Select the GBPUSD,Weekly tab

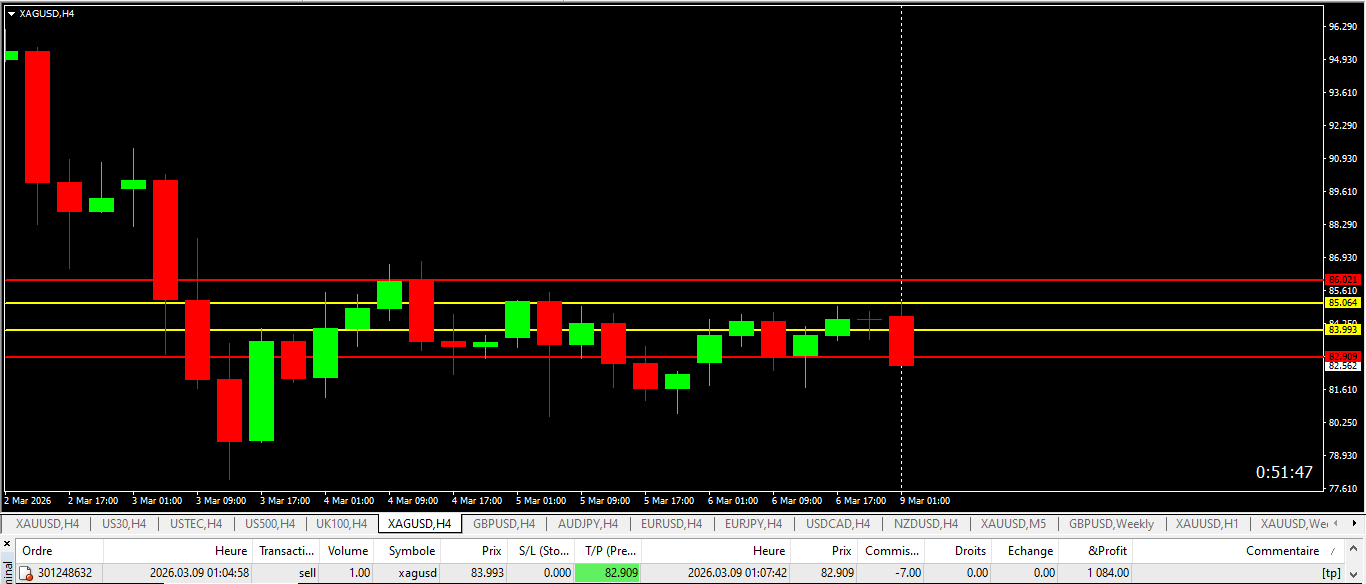[1111, 524]
